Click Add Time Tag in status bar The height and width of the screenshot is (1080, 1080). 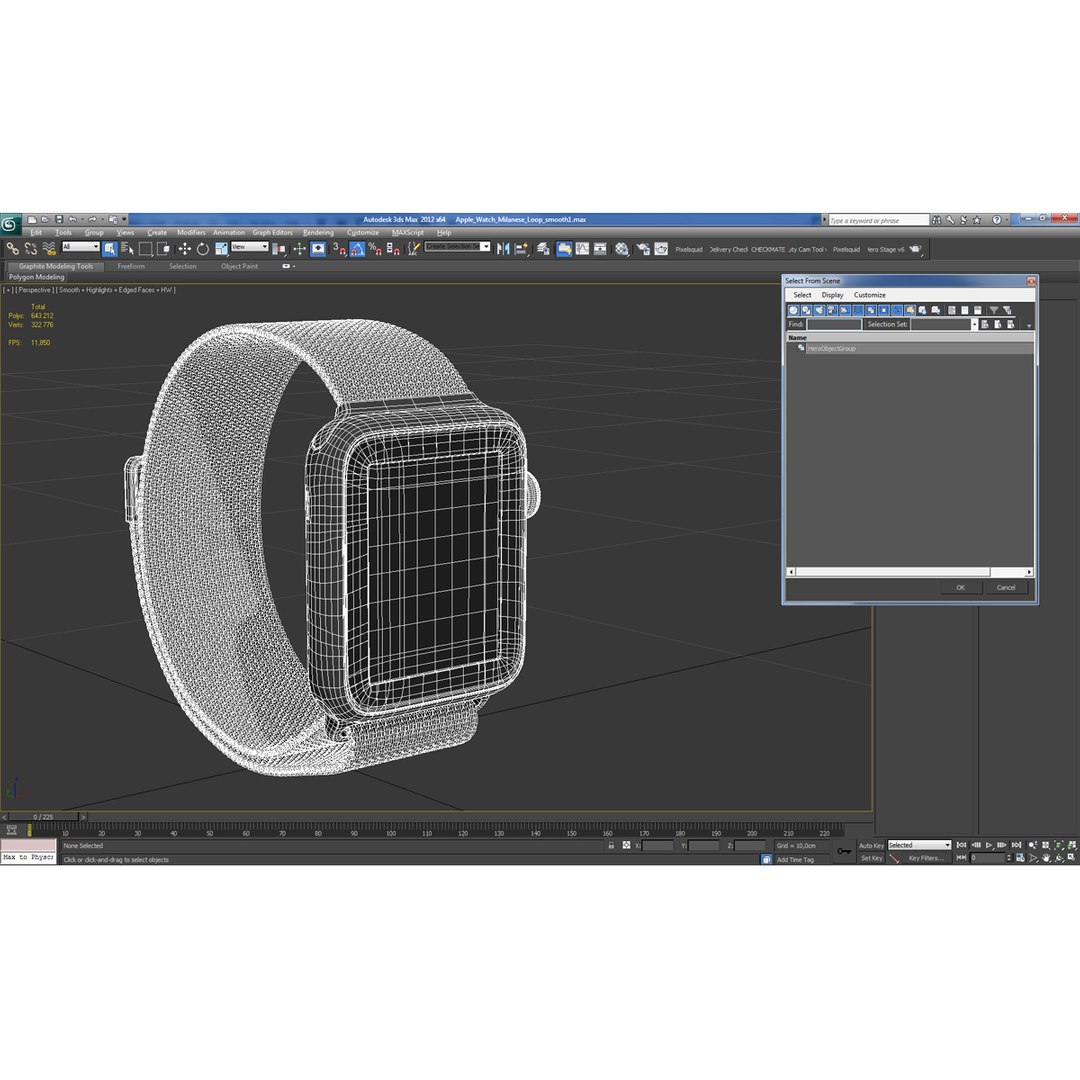[x=796, y=860]
